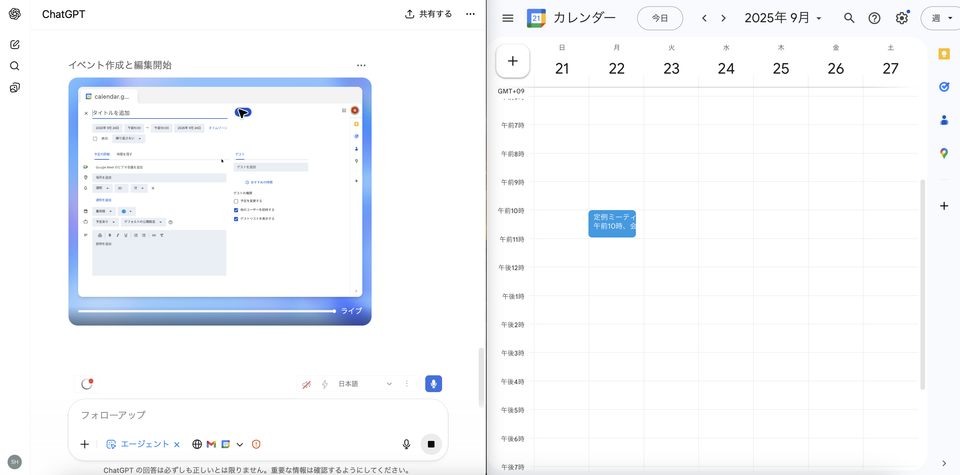960x475 pixels.
Task: Select Friday 26 in the Calendar header
Action: point(836,69)
